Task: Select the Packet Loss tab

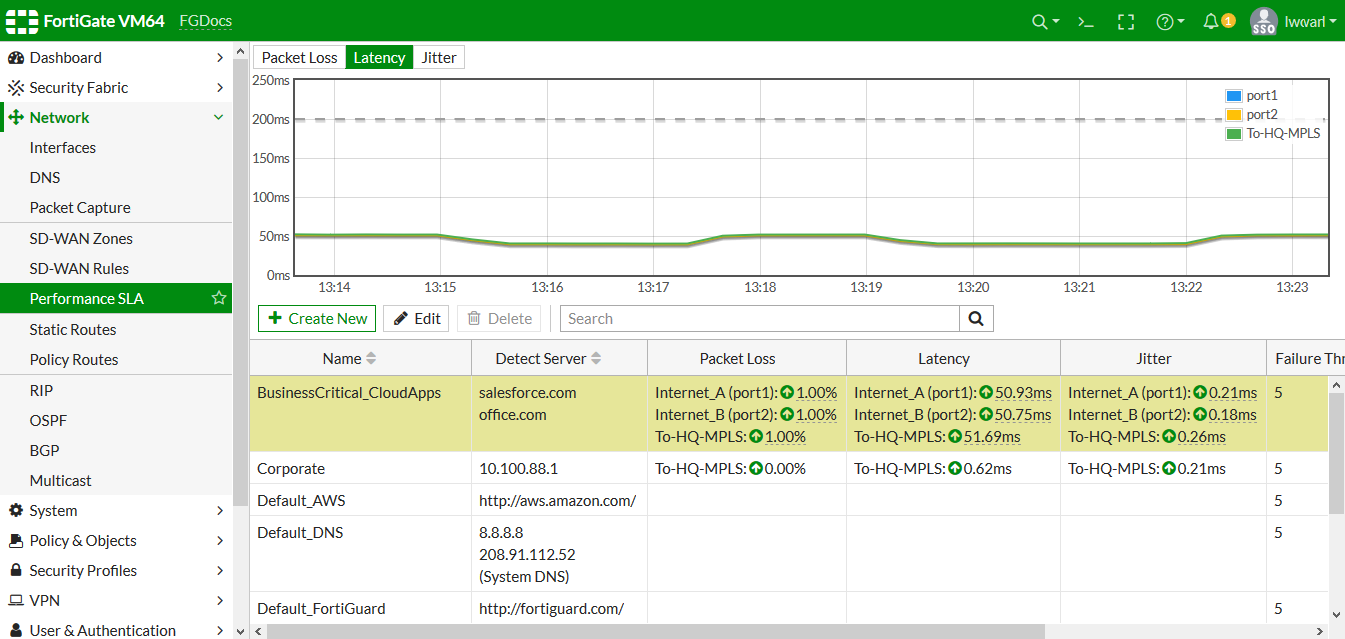Action: click(298, 57)
